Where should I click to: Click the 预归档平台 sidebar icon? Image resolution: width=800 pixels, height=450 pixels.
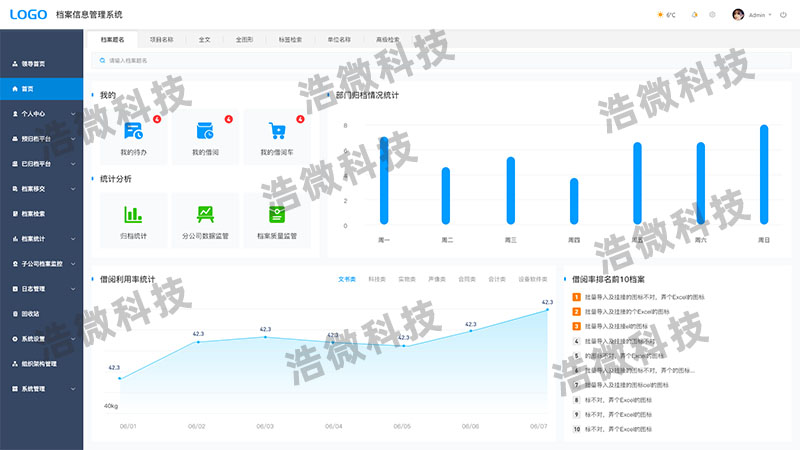(15, 139)
